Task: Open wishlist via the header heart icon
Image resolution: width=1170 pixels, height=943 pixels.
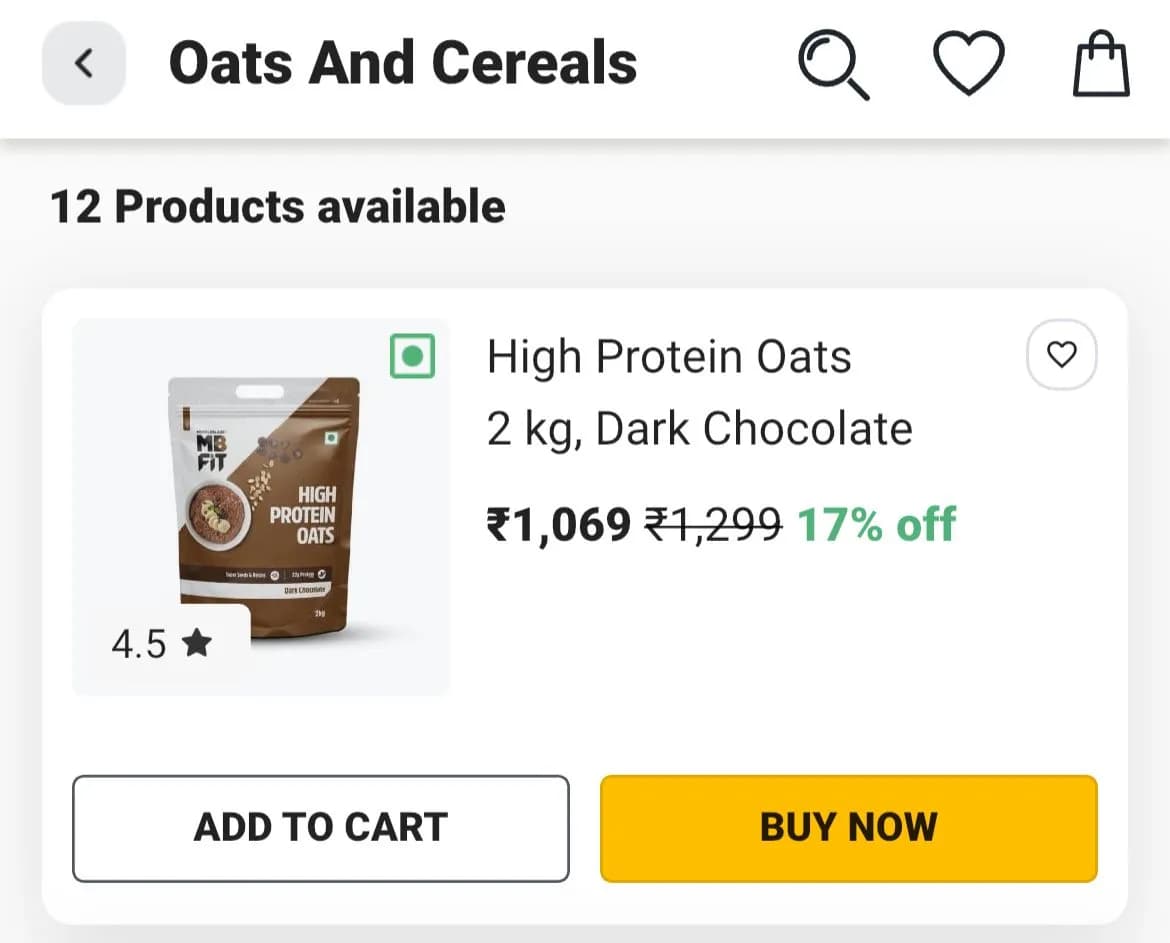Action: [x=968, y=63]
